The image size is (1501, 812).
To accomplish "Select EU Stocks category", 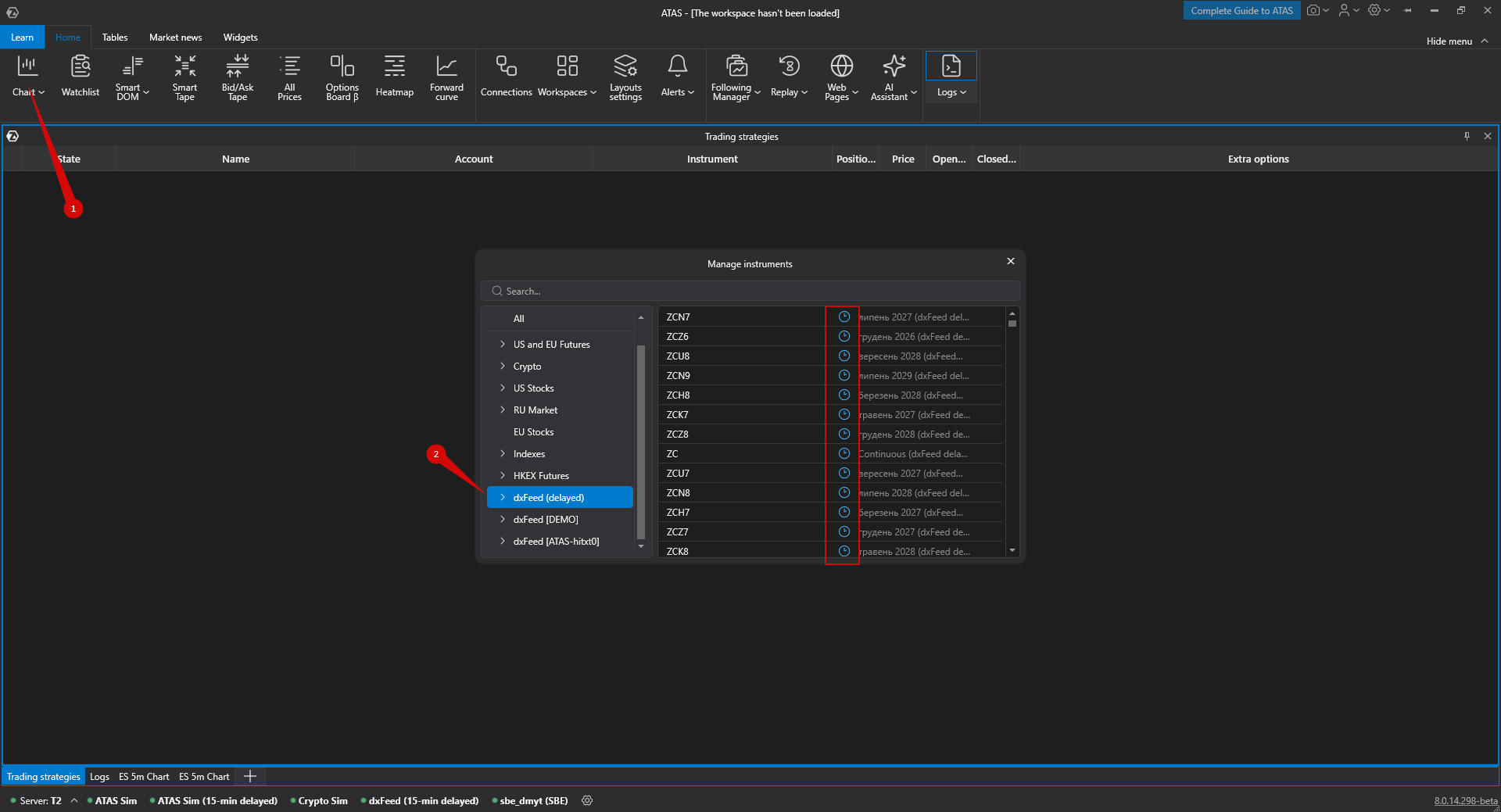I will click(533, 431).
